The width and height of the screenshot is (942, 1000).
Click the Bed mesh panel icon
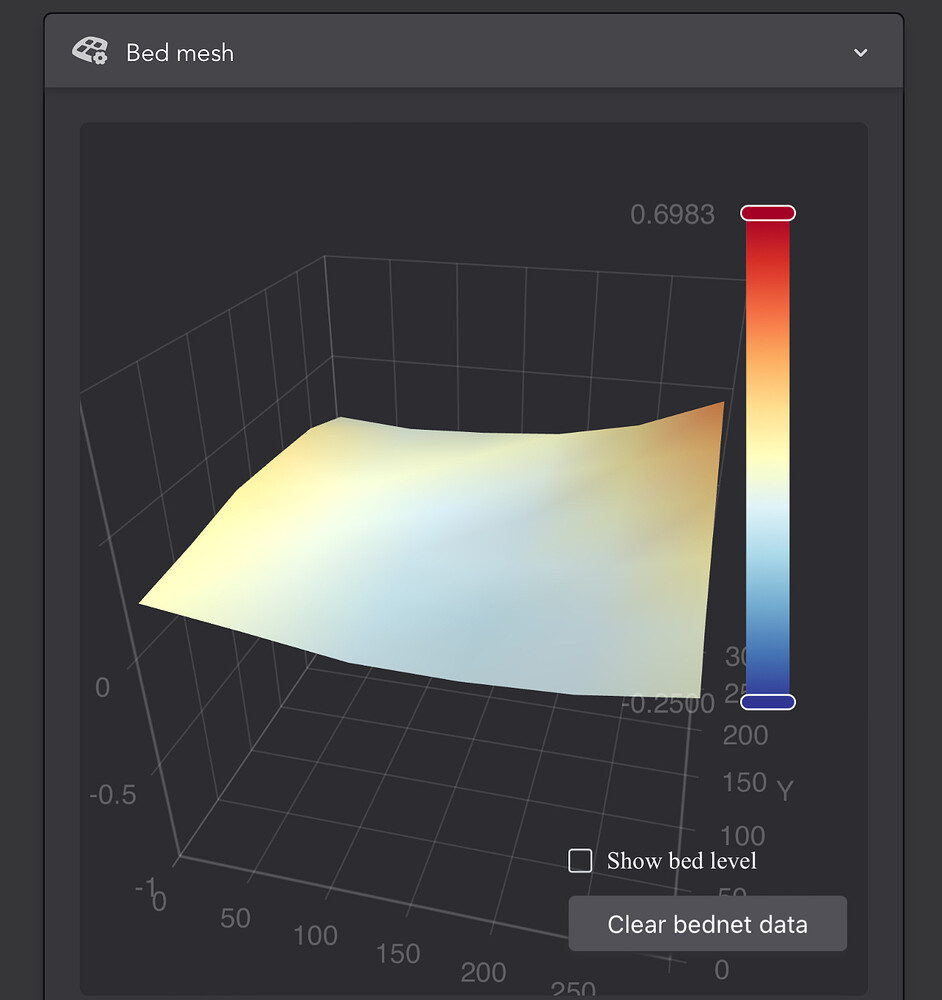[90, 51]
